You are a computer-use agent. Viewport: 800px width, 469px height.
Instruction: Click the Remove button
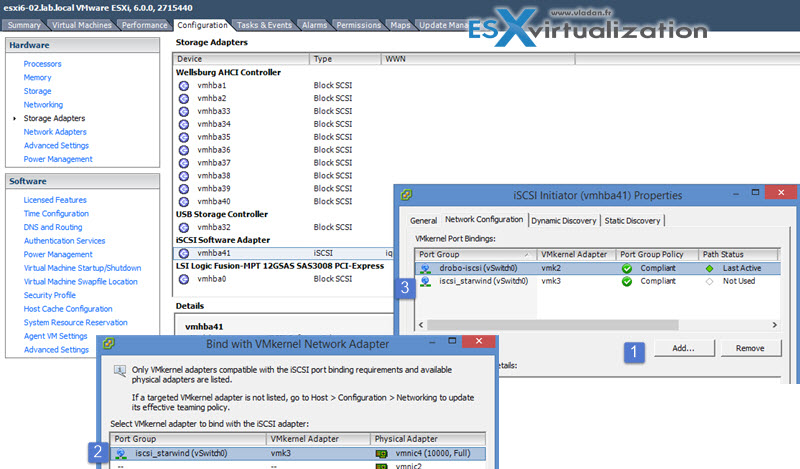pyautogui.click(x=750, y=348)
